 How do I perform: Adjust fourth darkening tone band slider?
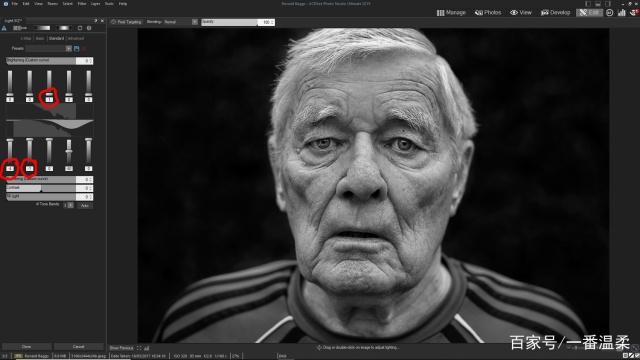click(69, 152)
